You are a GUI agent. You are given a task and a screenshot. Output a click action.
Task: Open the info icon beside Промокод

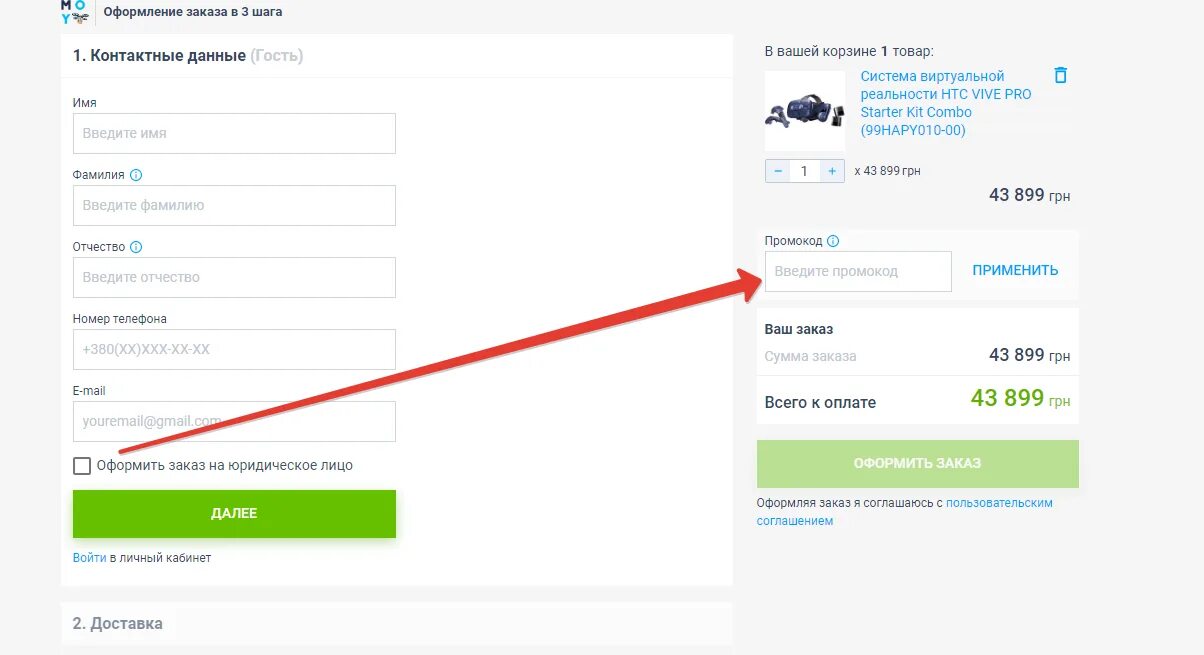pyautogui.click(x=833, y=241)
